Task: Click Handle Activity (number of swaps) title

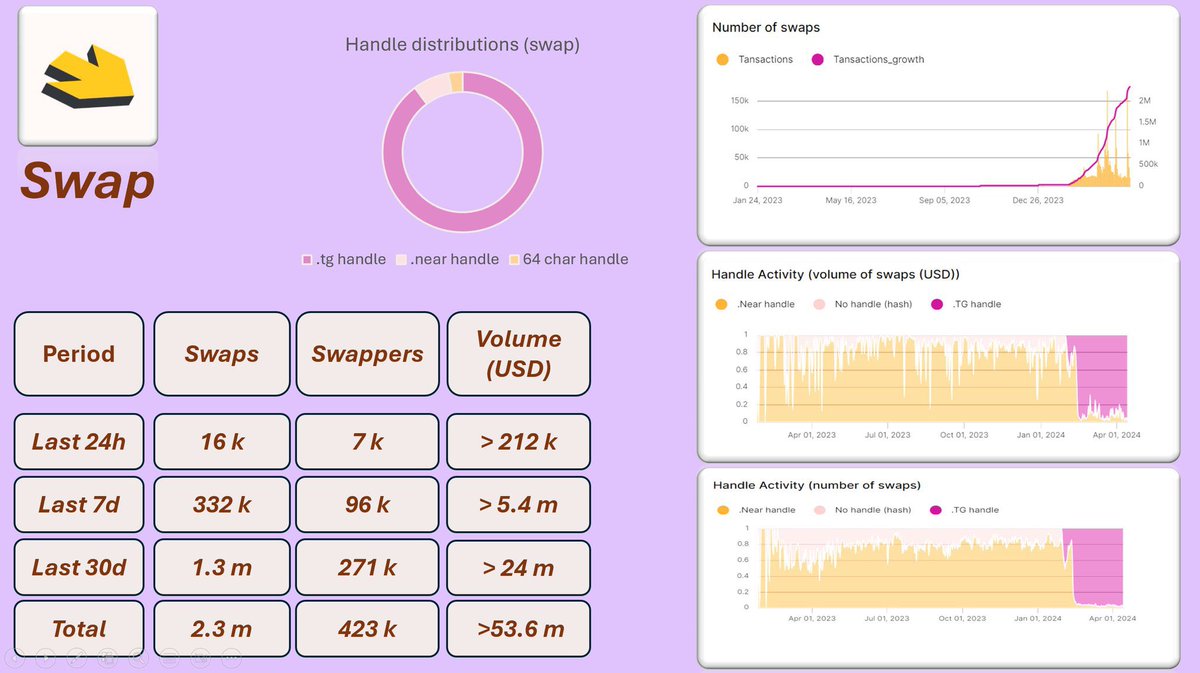Action: point(817,485)
